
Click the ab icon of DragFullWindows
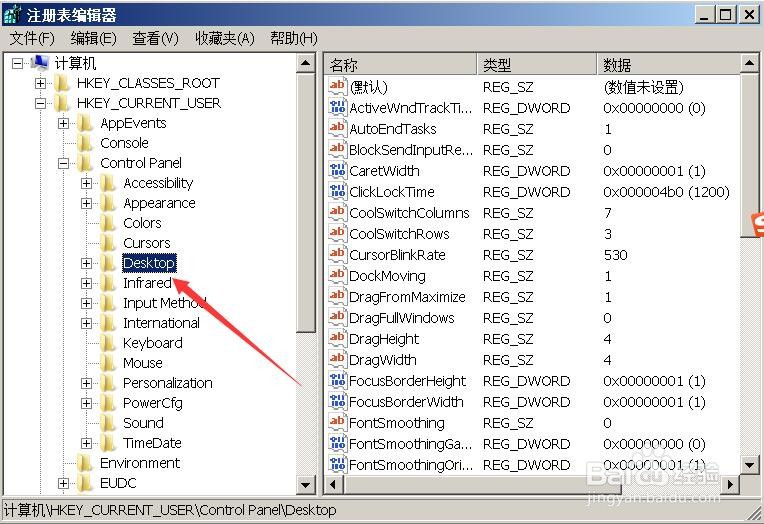(337, 318)
